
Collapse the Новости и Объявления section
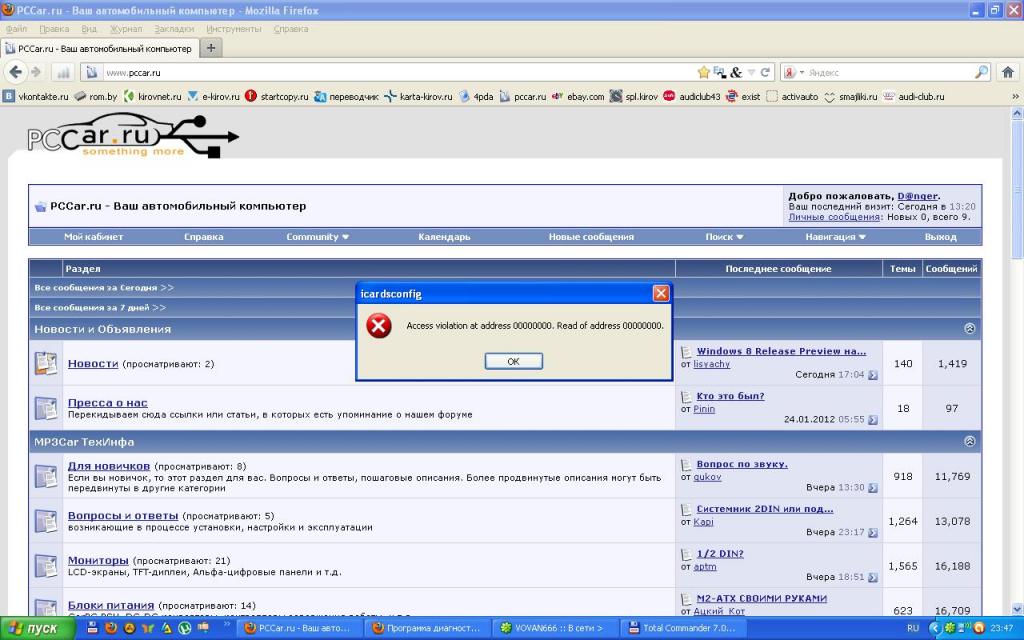tap(969, 328)
